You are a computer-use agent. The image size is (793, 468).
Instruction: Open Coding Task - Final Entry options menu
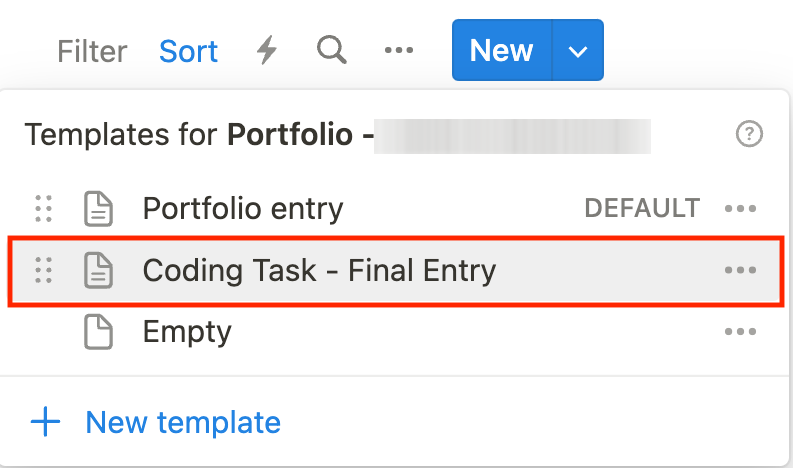click(740, 270)
